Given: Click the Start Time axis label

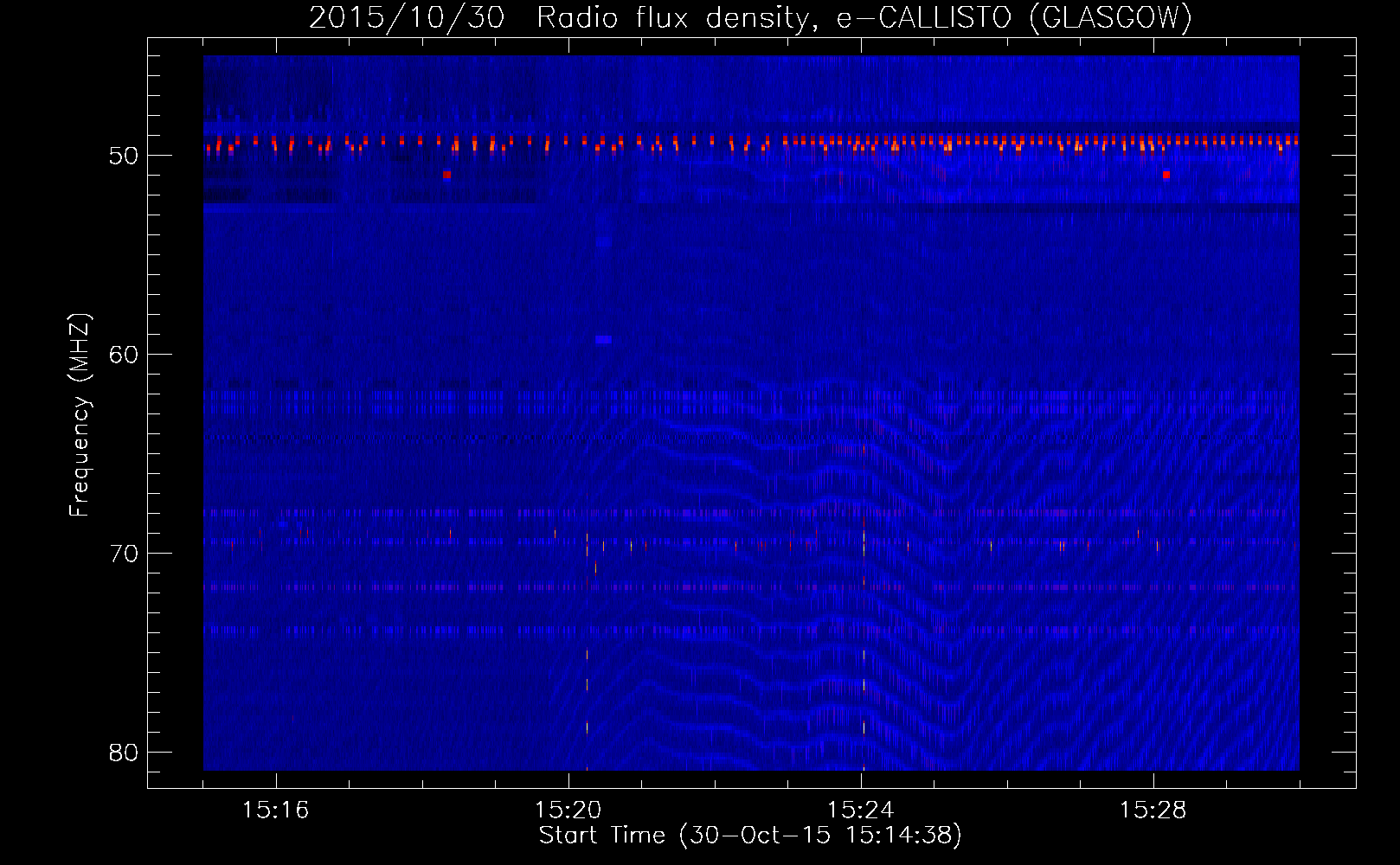Looking at the screenshot, I should [x=750, y=836].
